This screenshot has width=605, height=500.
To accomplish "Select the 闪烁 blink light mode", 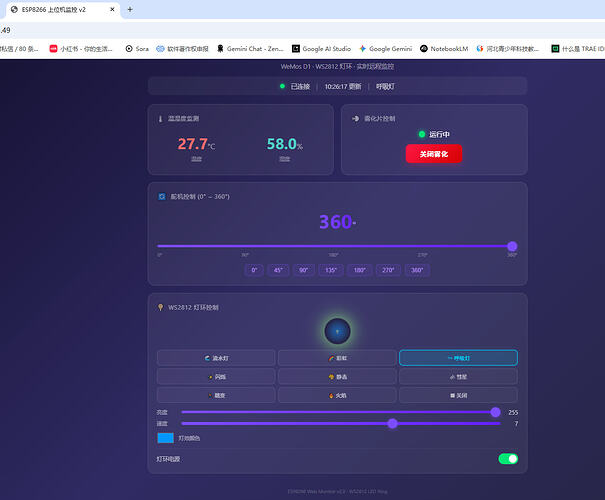I will (x=216, y=377).
